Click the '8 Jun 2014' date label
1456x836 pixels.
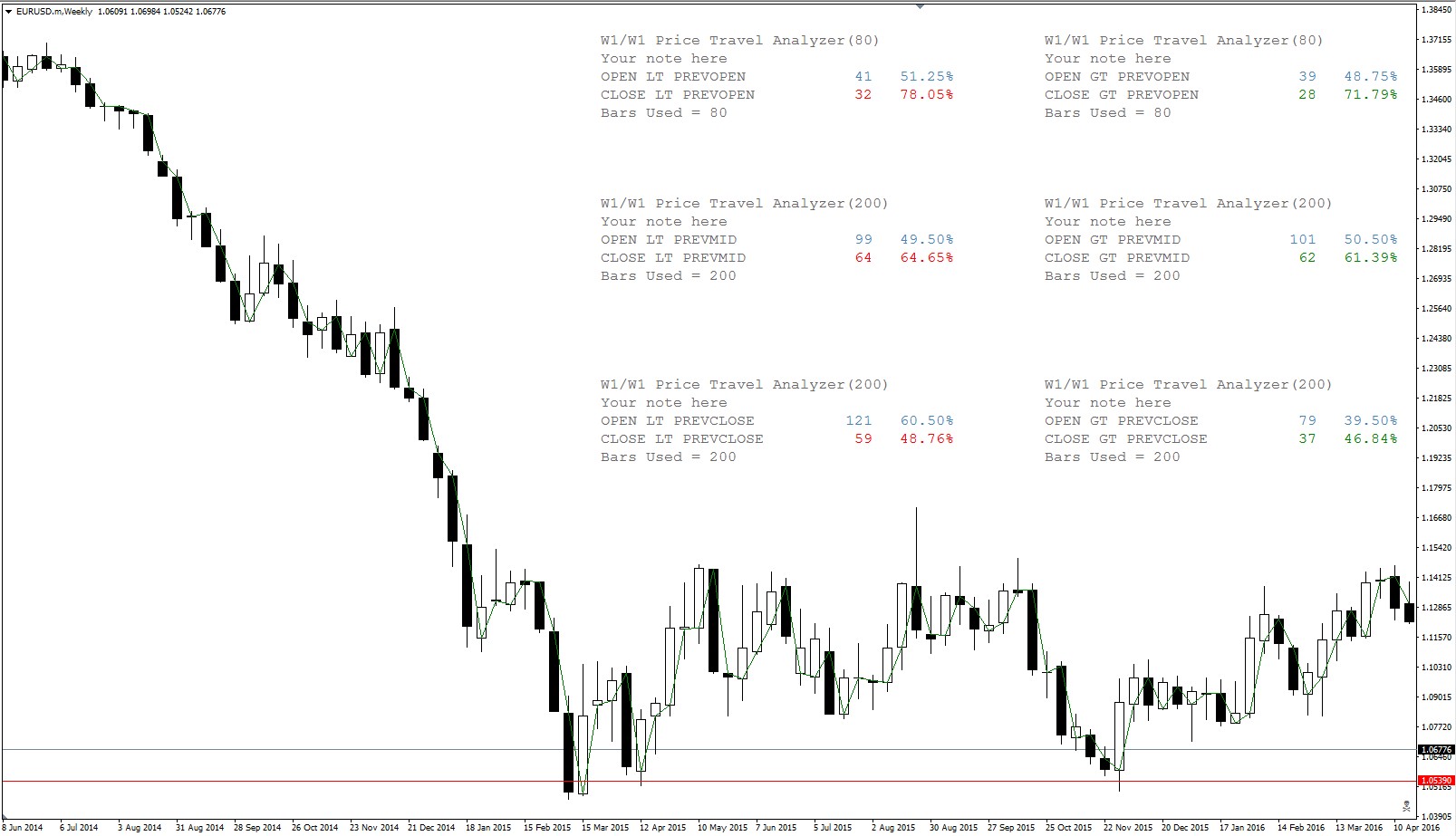[22, 828]
